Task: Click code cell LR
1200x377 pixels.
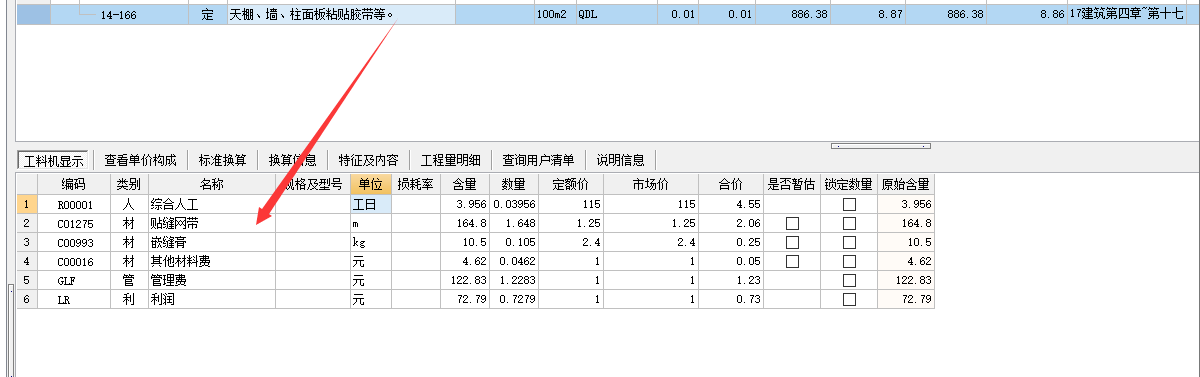Action: click(74, 299)
